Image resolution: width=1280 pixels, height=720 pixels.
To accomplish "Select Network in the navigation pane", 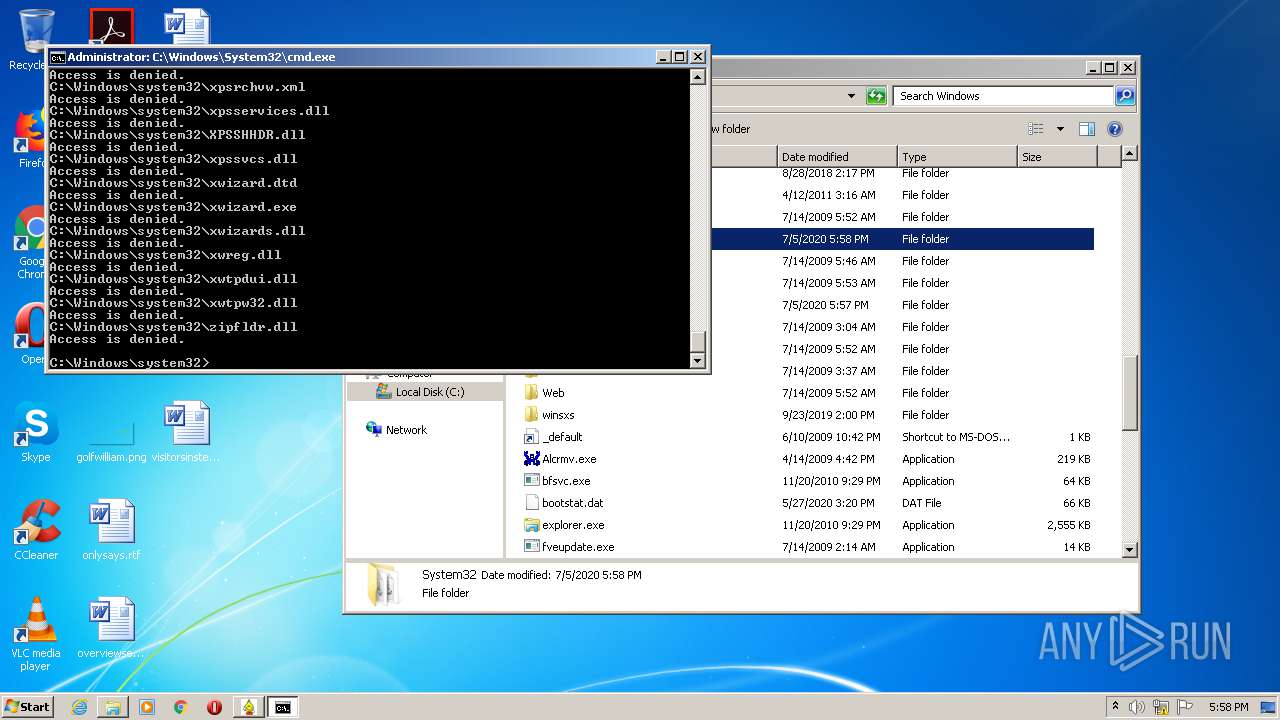I will (x=396, y=430).
